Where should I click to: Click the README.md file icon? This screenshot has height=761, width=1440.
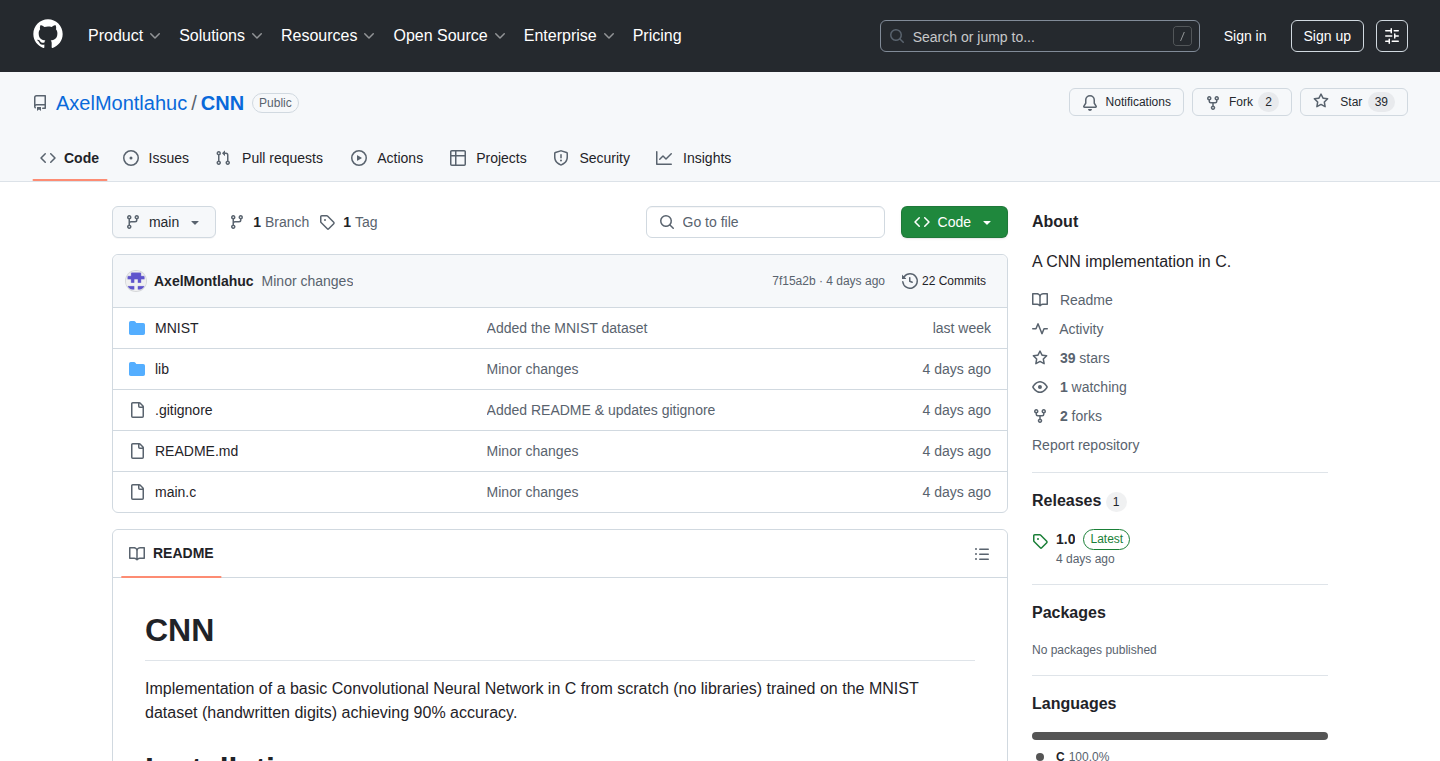(x=137, y=451)
